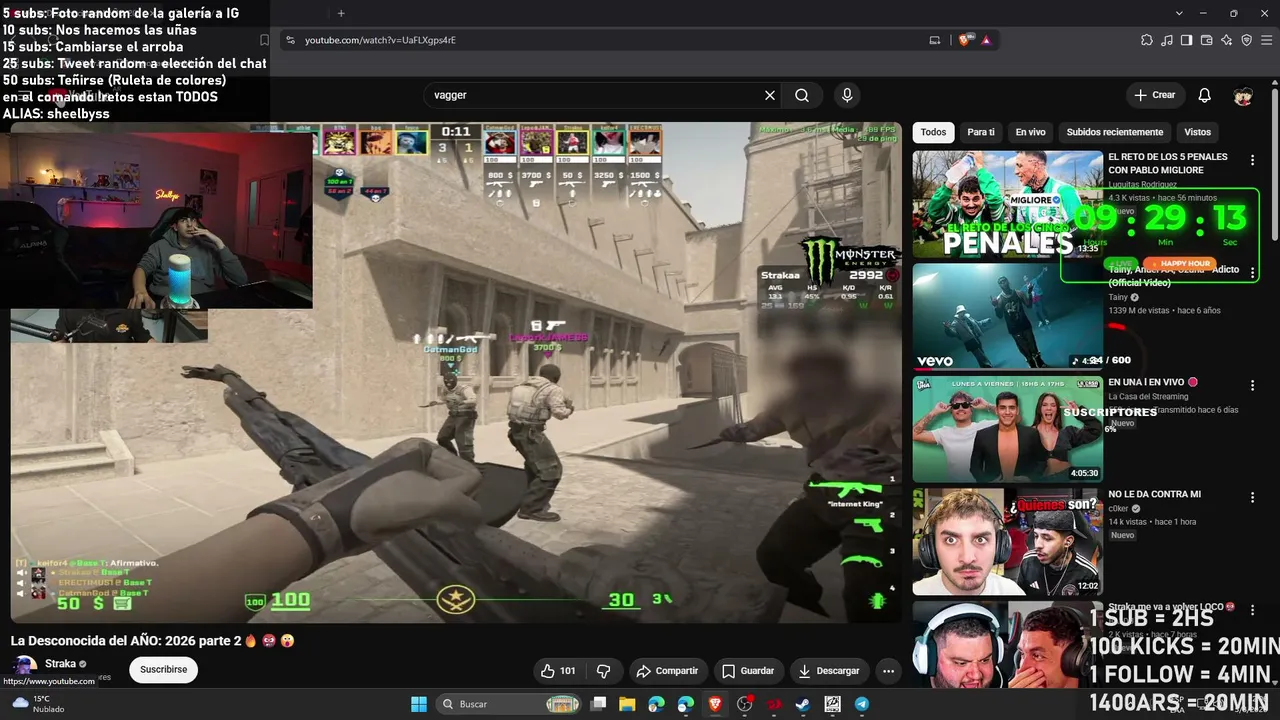
Task: Toggle the browser sidebar panel
Action: pyautogui.click(x=1187, y=40)
